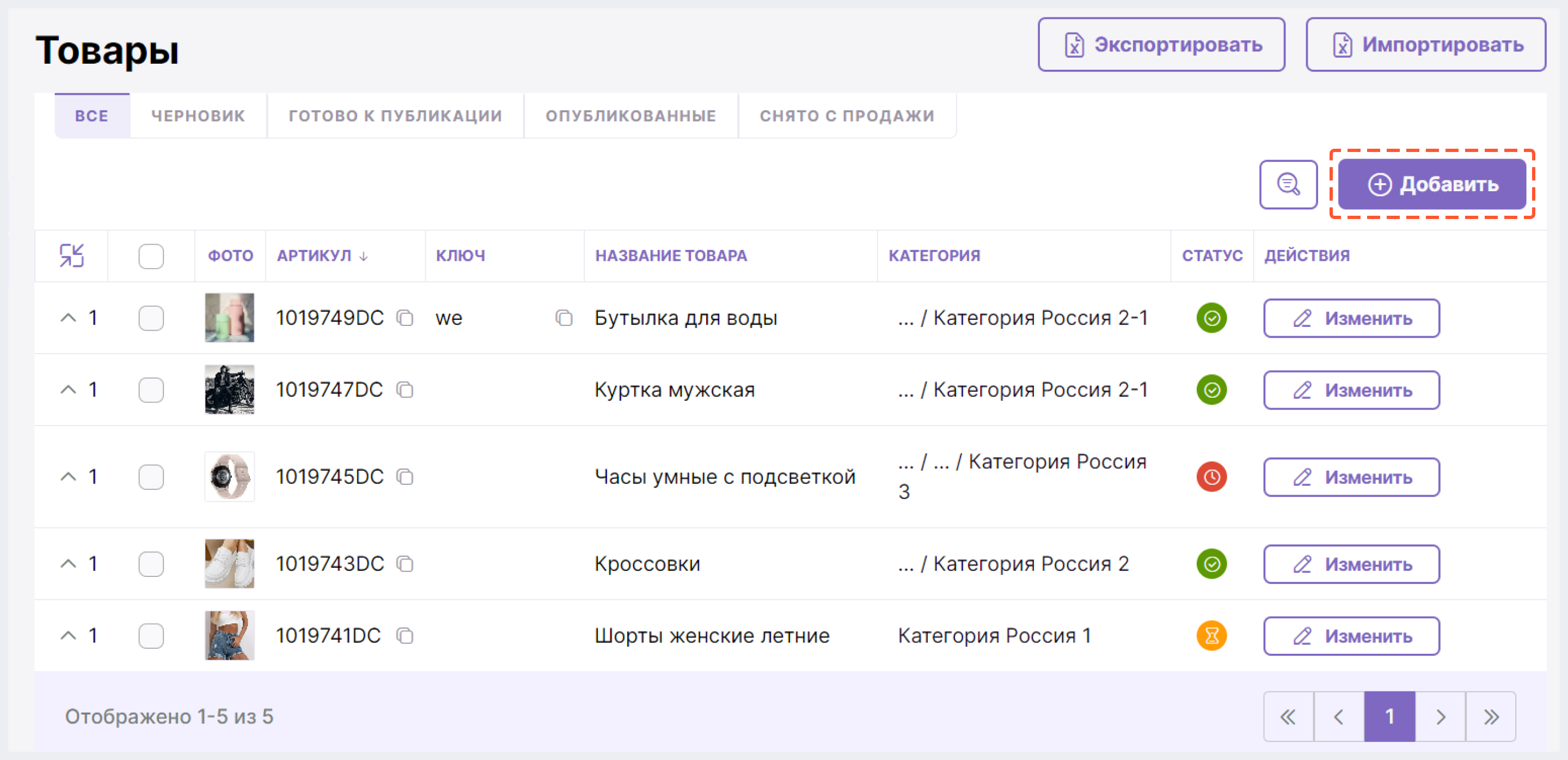Click red clock status icon for Часы умные
Image resolution: width=1568 pixels, height=760 pixels.
click(x=1211, y=477)
